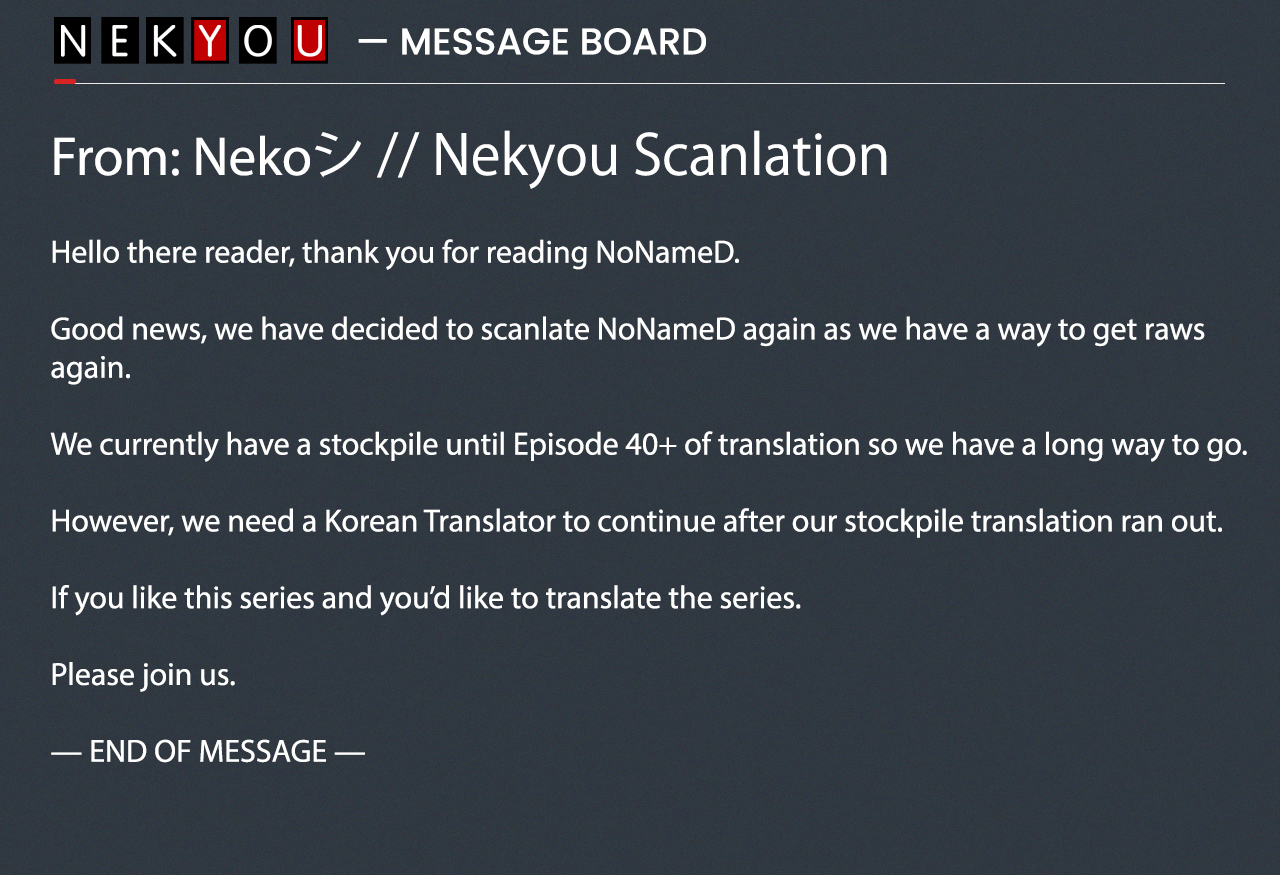Click the 'Please join us.' line

click(143, 675)
